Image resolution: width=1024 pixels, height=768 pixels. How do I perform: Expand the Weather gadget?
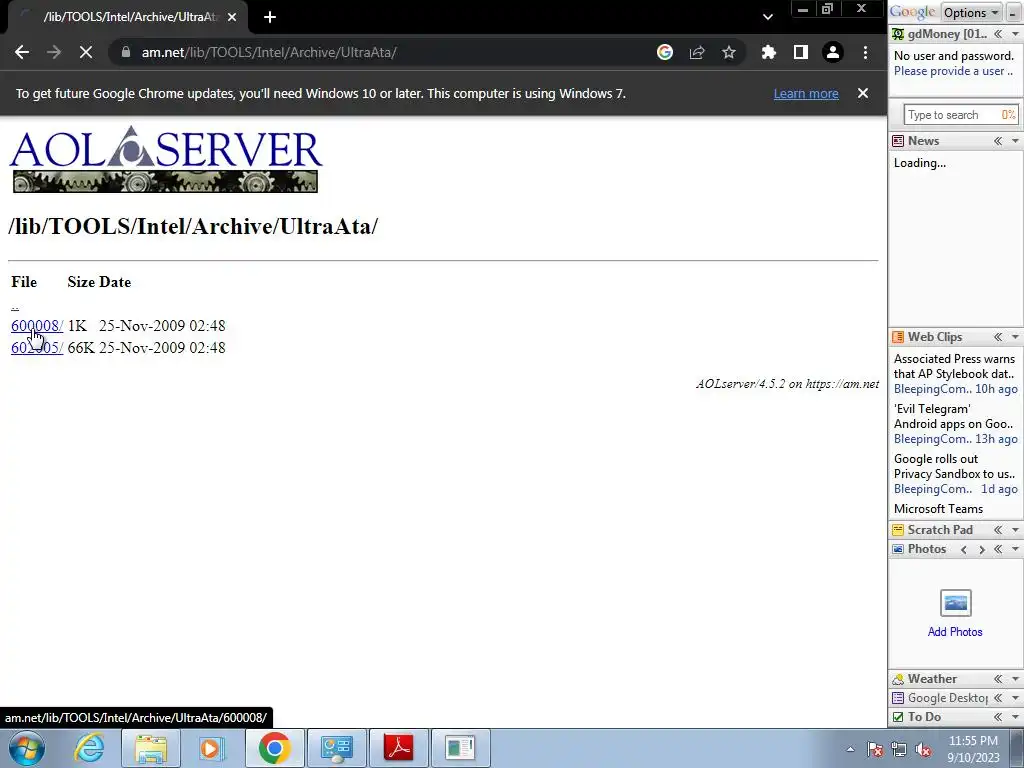coord(998,679)
